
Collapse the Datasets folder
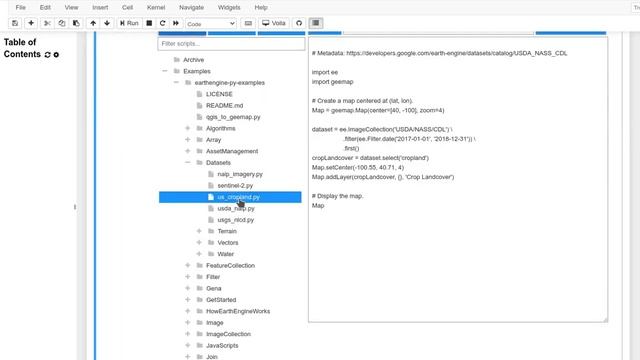pyautogui.click(x=188, y=162)
